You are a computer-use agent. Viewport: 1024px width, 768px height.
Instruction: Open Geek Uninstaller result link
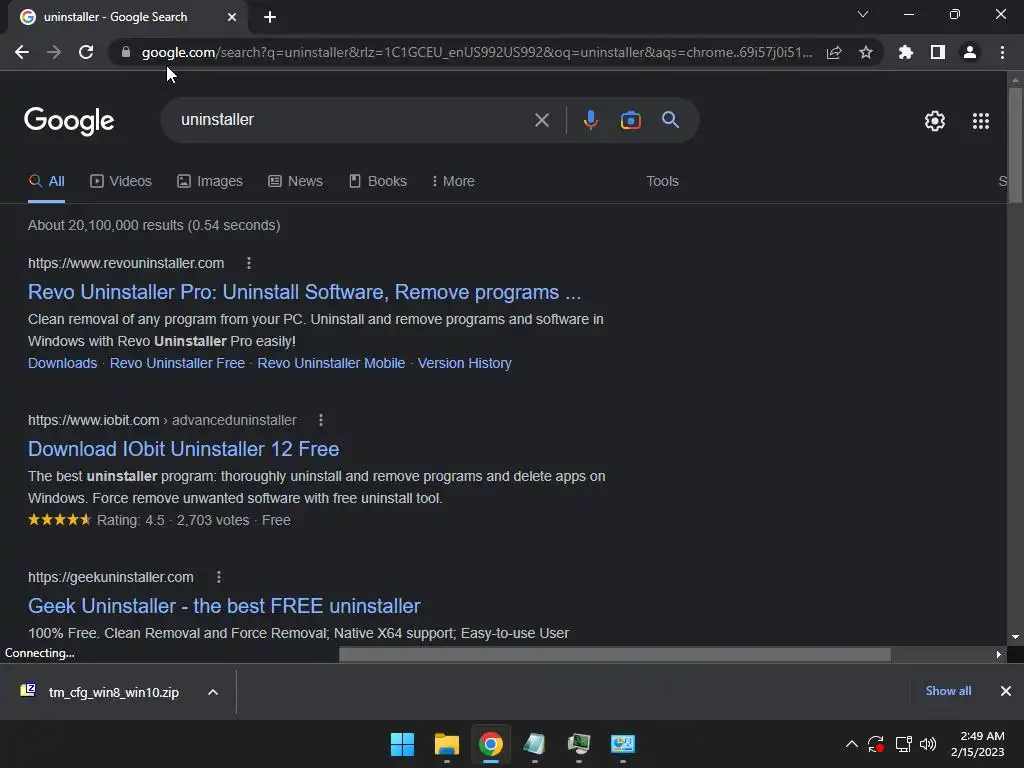(x=224, y=606)
